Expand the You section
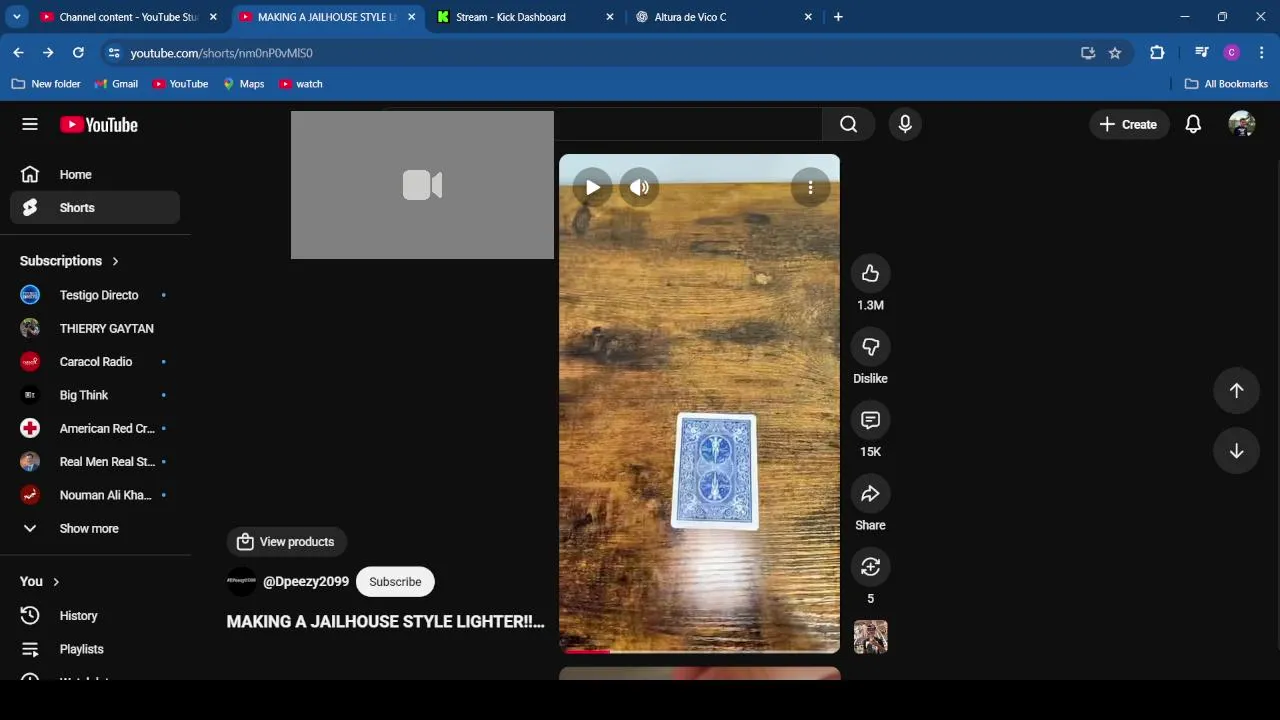 click(40, 581)
